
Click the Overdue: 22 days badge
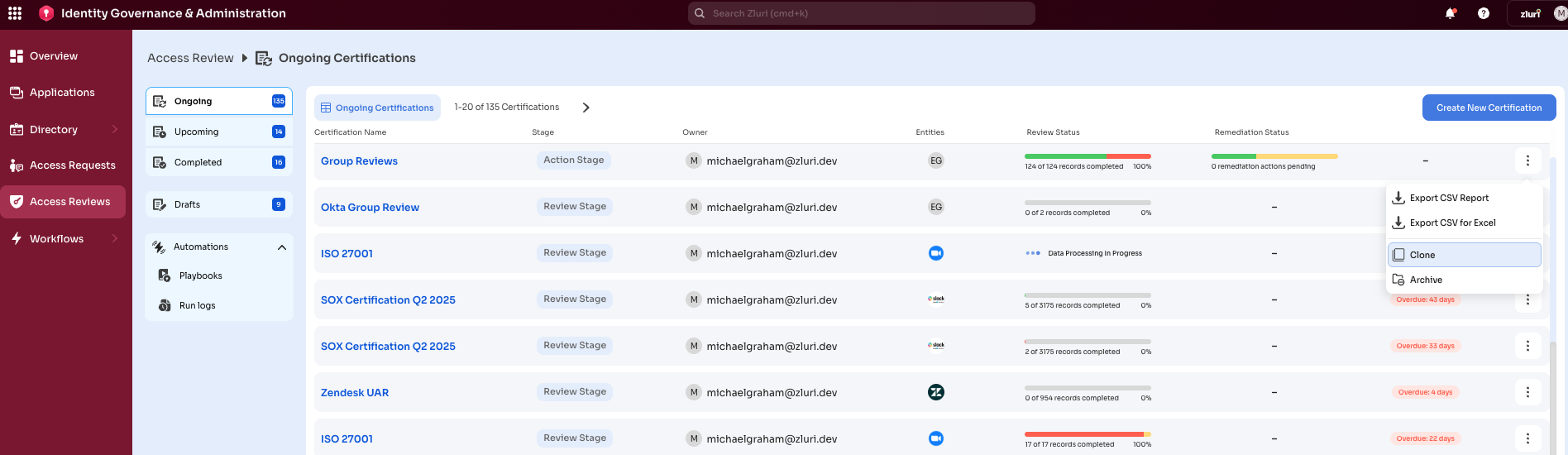[x=1425, y=438]
